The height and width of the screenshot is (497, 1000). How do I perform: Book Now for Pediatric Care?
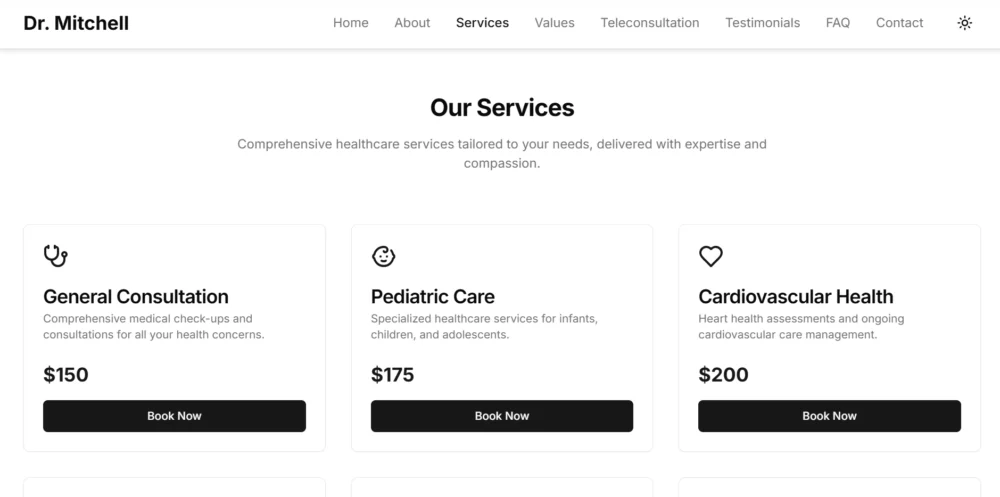click(502, 416)
